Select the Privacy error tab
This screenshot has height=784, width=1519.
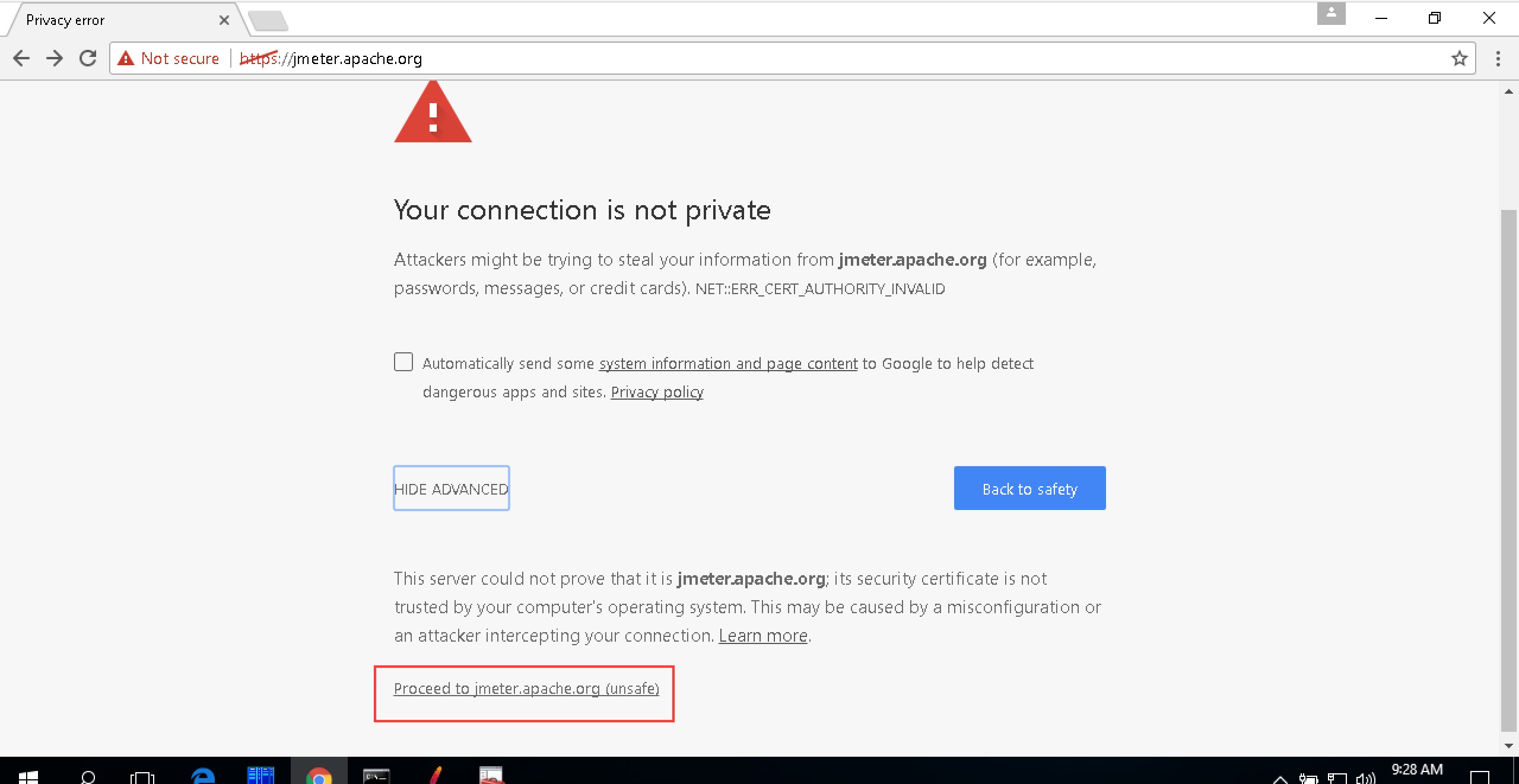[107, 20]
